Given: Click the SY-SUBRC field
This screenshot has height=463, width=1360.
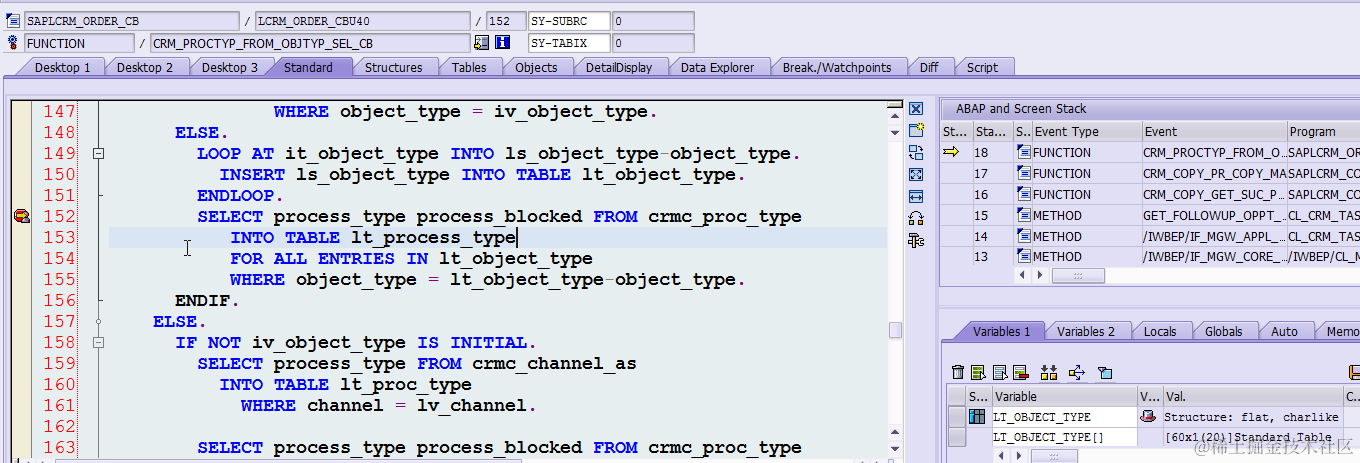Looking at the screenshot, I should coord(569,21).
